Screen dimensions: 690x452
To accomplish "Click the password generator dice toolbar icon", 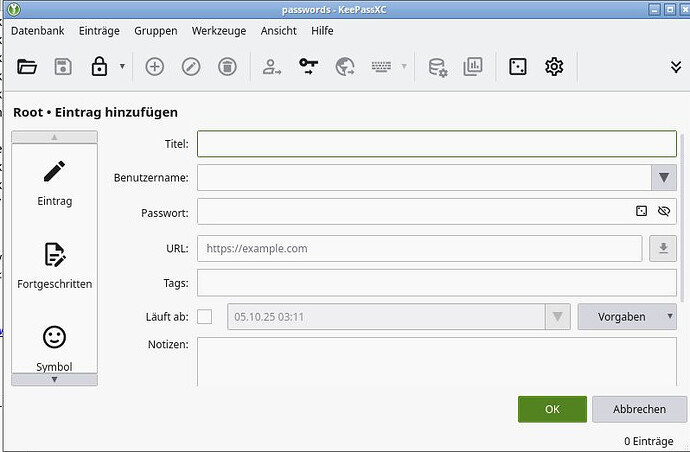I will pos(517,67).
